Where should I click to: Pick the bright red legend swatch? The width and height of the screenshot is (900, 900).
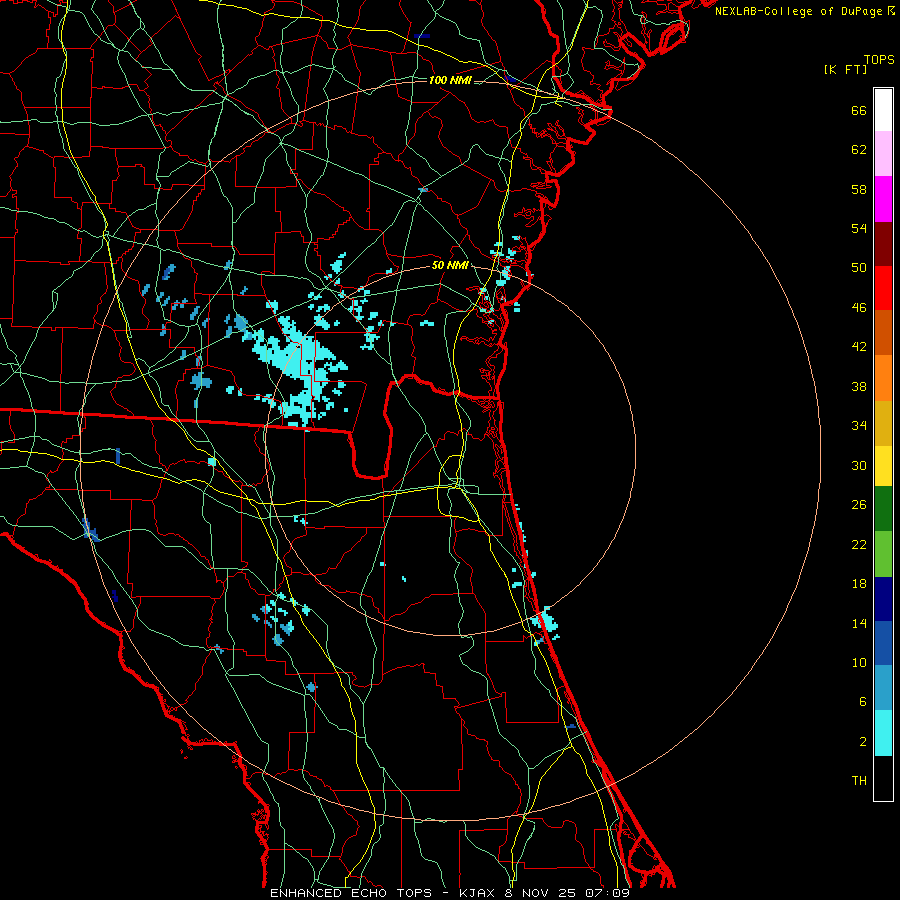883,288
